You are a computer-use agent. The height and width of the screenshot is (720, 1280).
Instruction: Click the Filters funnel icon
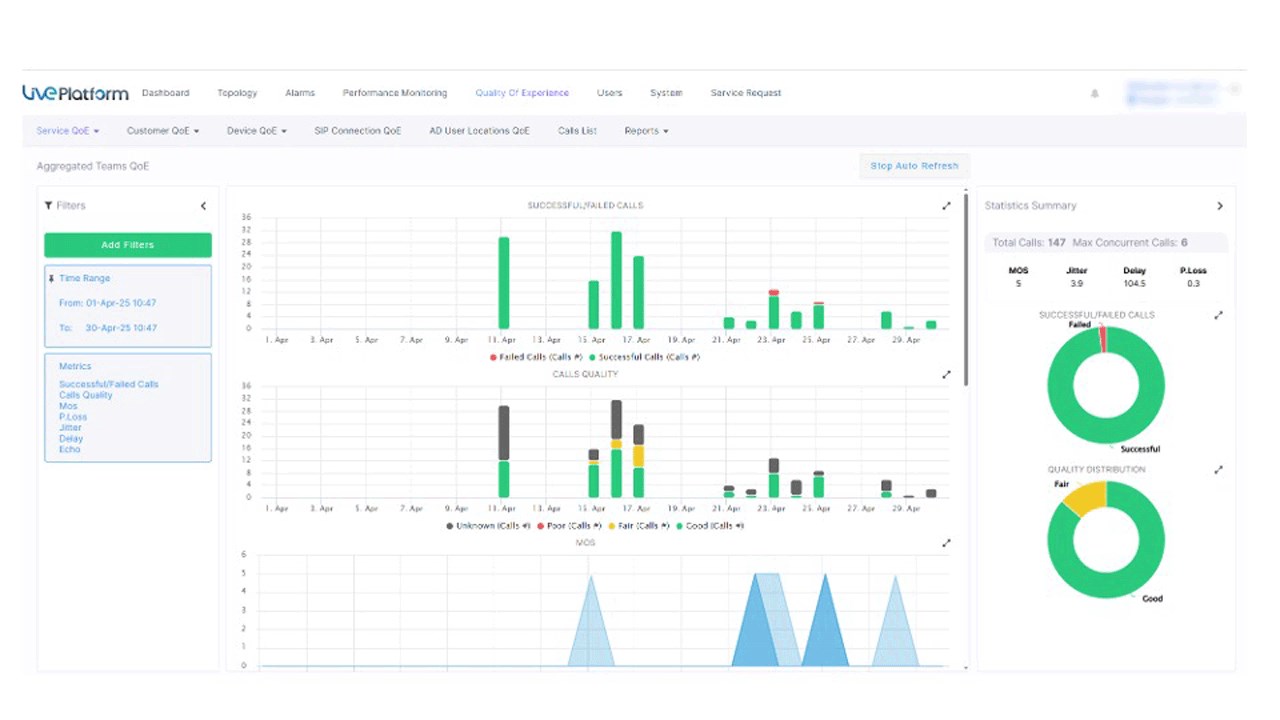tap(48, 205)
